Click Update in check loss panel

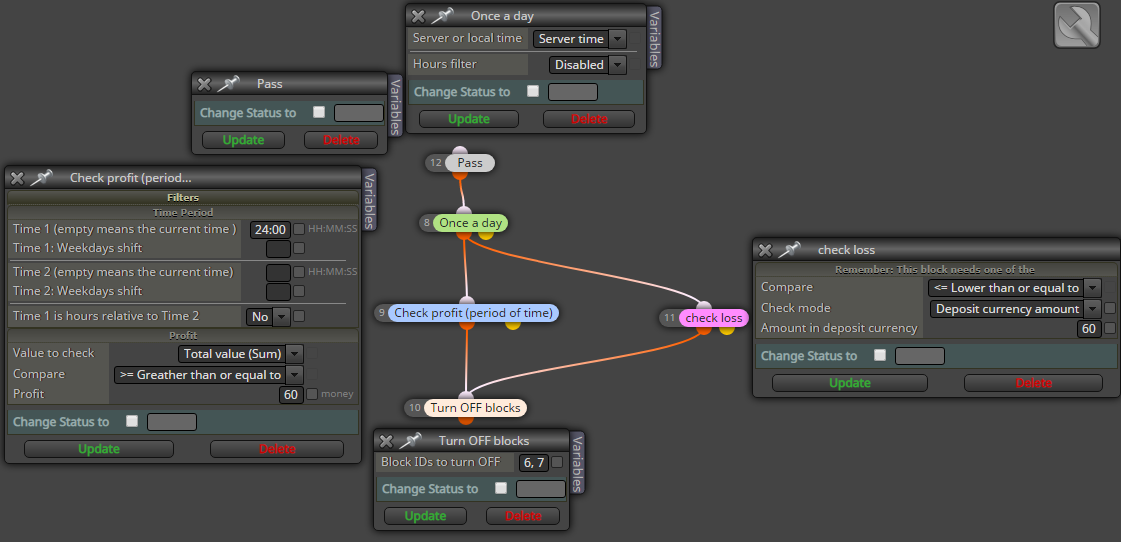coord(849,383)
